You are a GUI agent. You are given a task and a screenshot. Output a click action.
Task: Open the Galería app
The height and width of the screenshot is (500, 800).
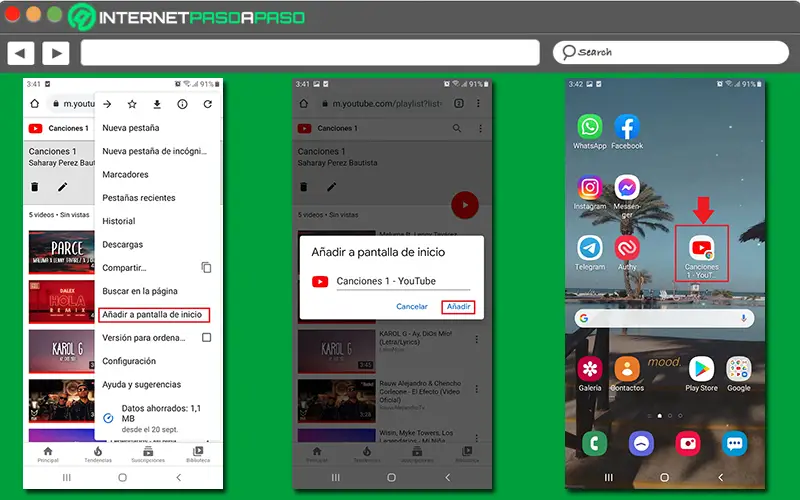pyautogui.click(x=589, y=369)
